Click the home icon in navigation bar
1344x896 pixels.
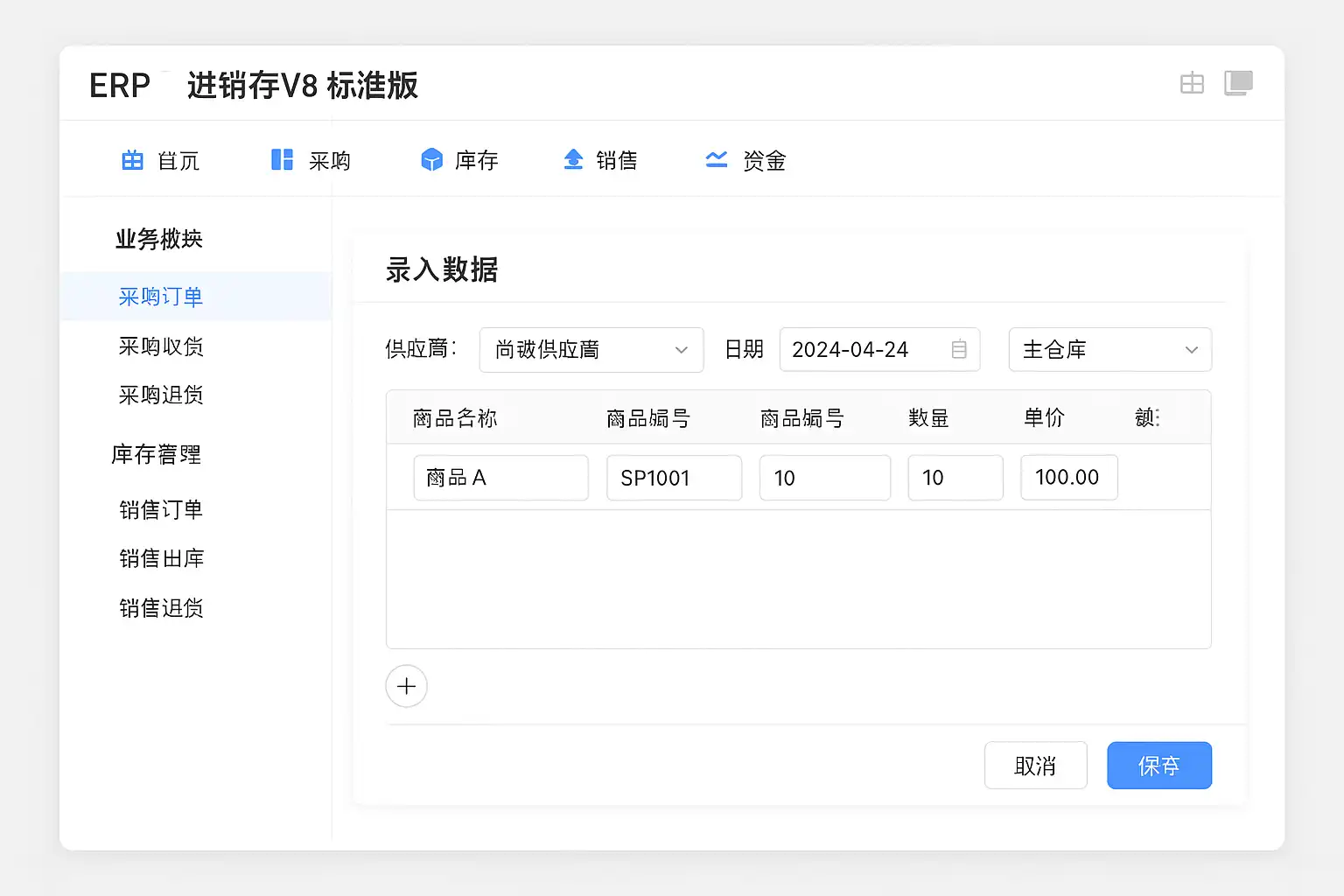tap(132, 160)
